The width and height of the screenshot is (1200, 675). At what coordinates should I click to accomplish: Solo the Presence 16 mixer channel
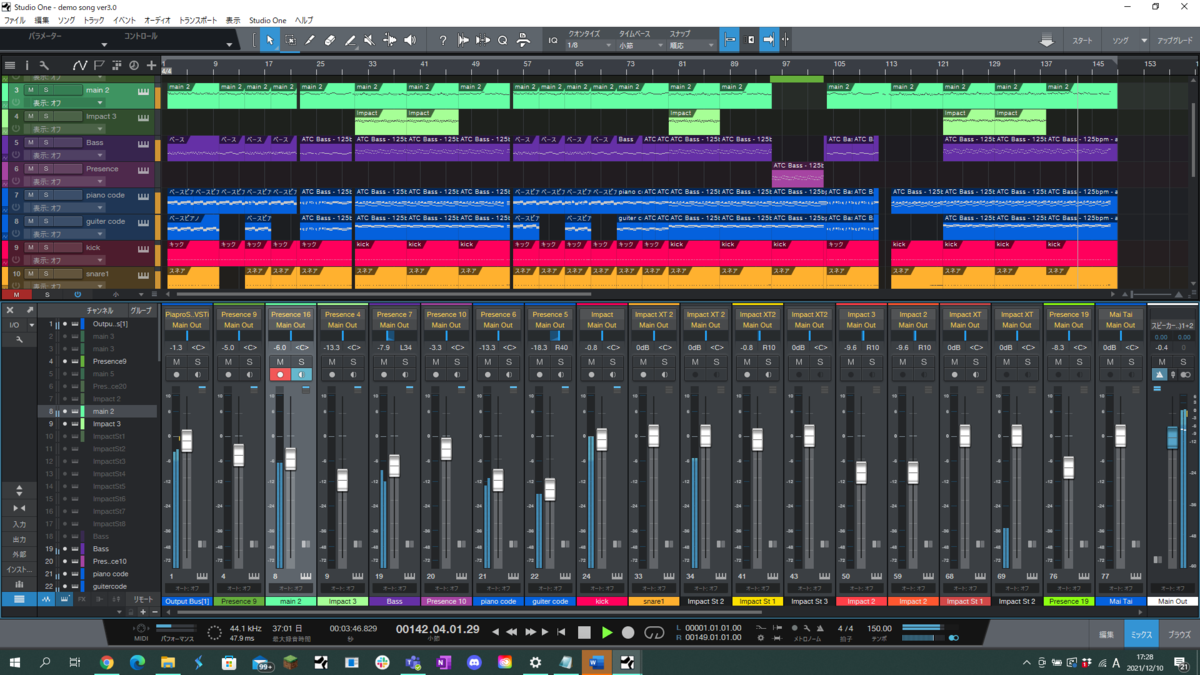301,362
